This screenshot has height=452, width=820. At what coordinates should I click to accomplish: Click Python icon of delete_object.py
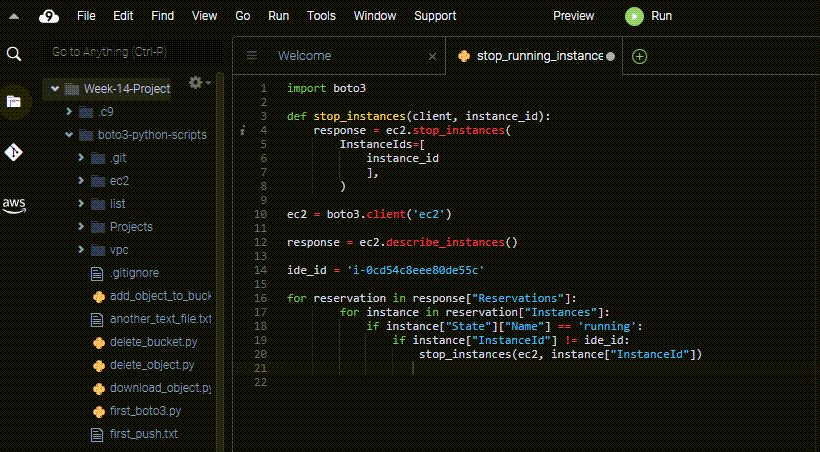click(x=98, y=366)
